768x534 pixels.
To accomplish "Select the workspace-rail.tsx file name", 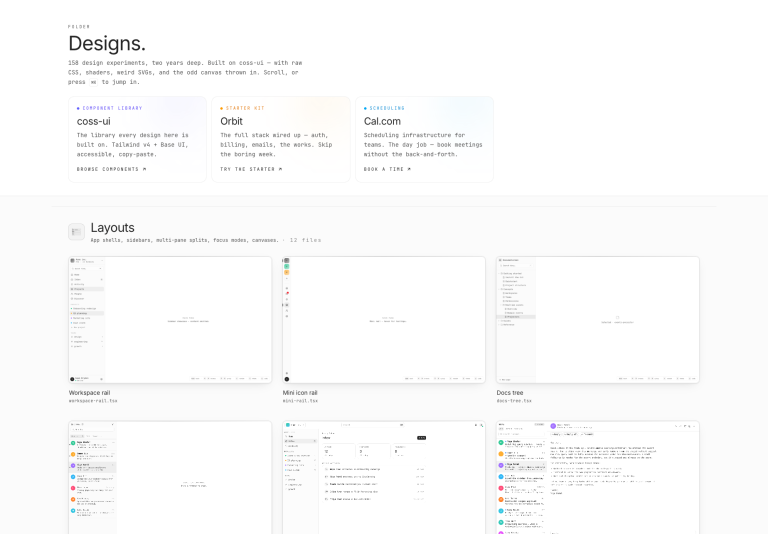I will coord(93,401).
